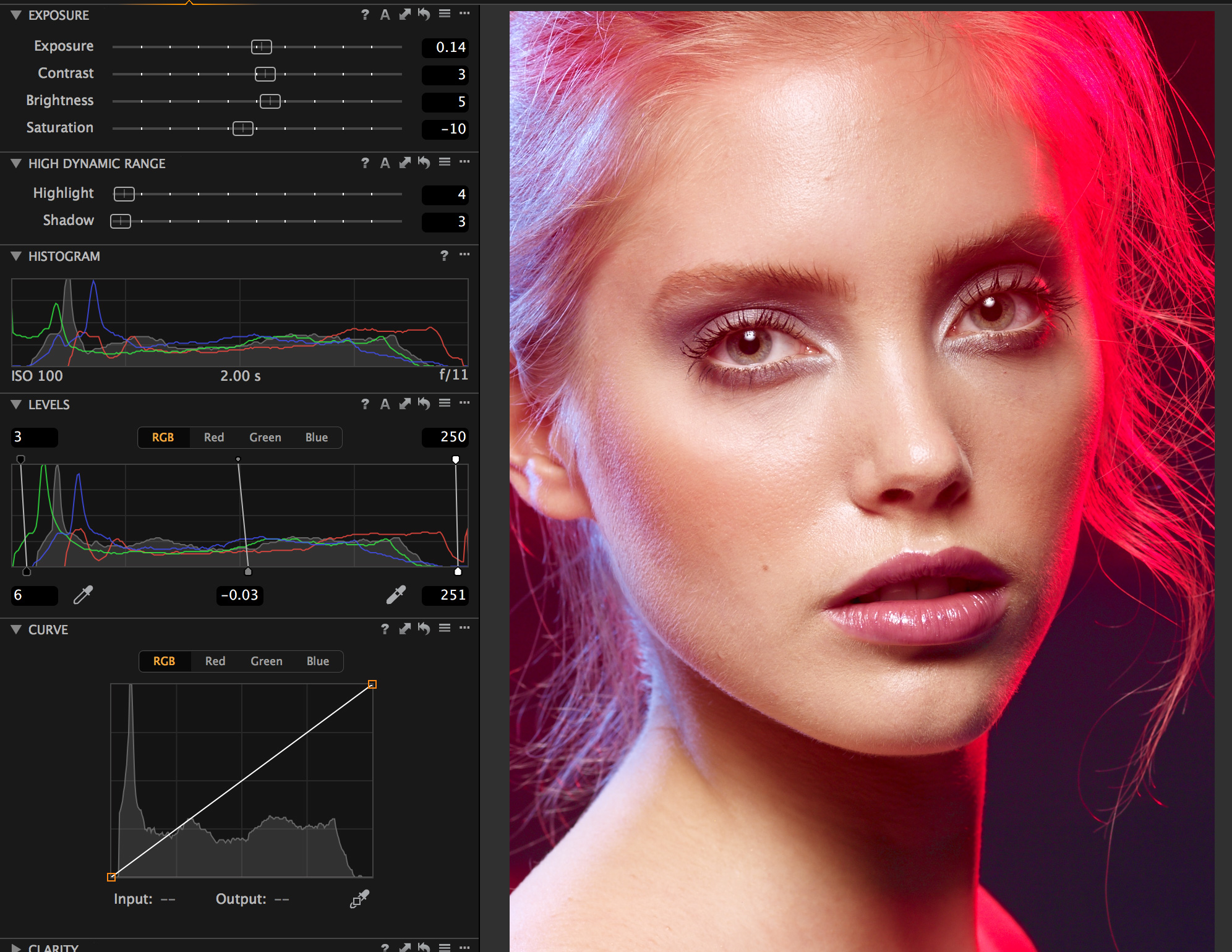The height and width of the screenshot is (952, 1232).
Task: Open Histogram panel more options
Action: (464, 254)
